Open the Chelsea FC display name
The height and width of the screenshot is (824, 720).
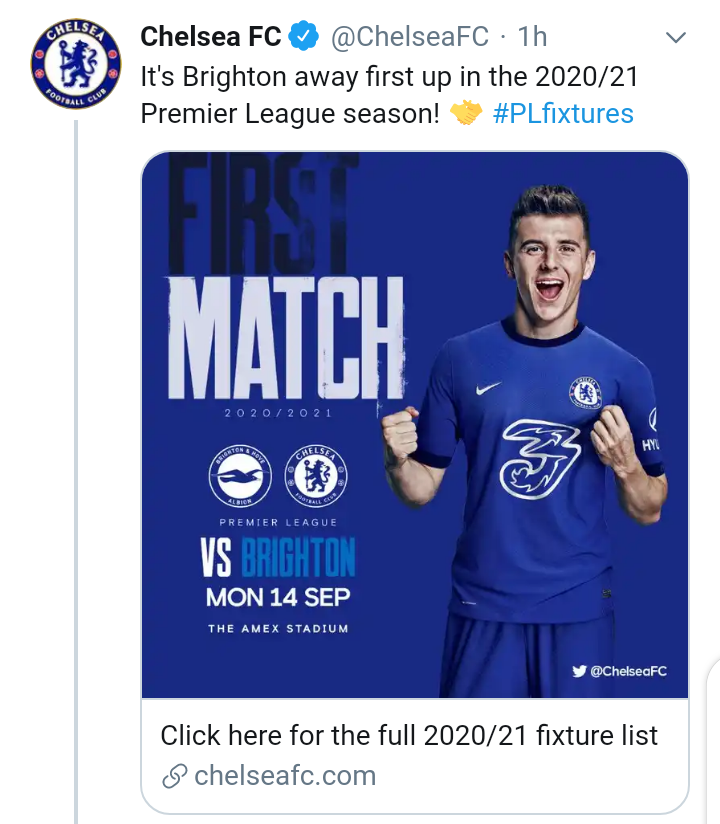[x=211, y=37]
